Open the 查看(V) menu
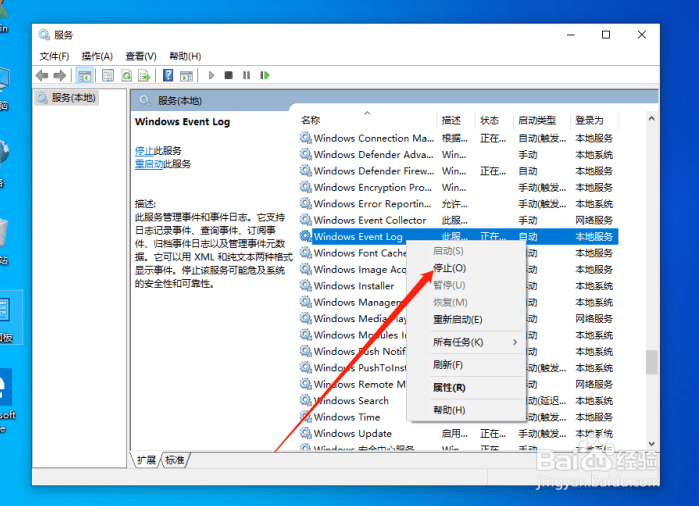Viewport: 699px width, 506px height. point(141,56)
